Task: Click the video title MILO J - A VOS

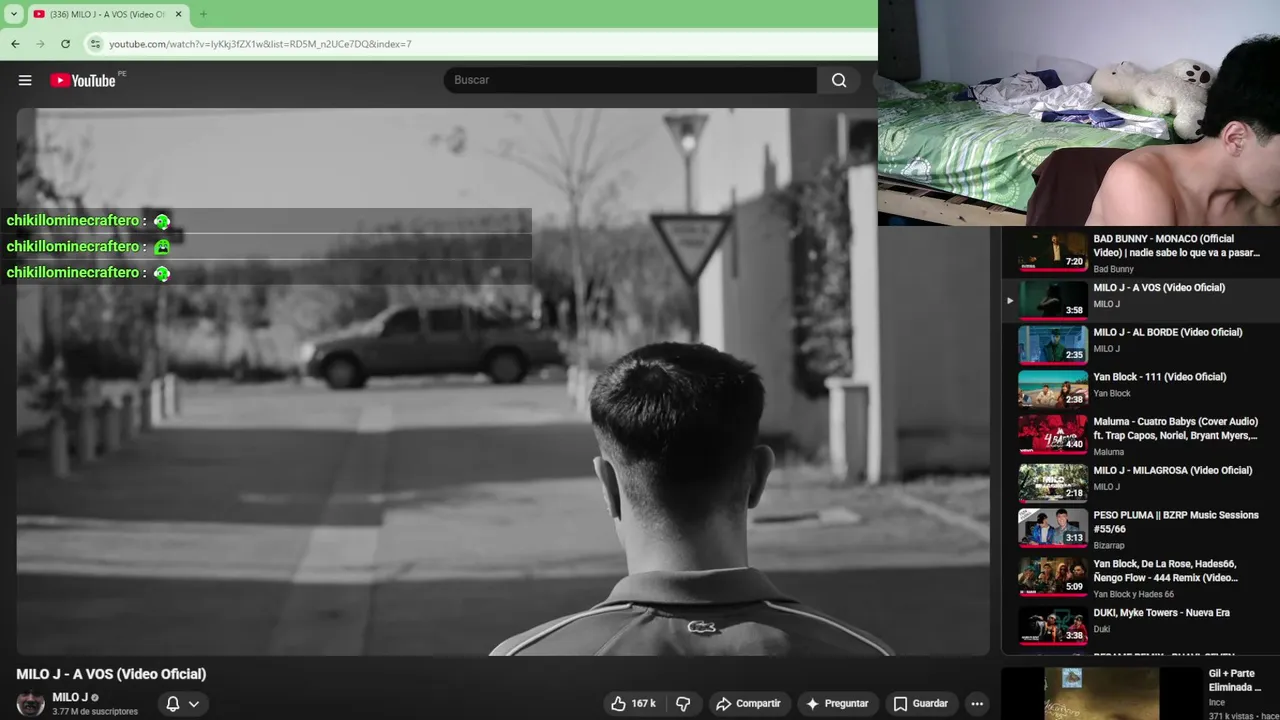Action: point(111,674)
